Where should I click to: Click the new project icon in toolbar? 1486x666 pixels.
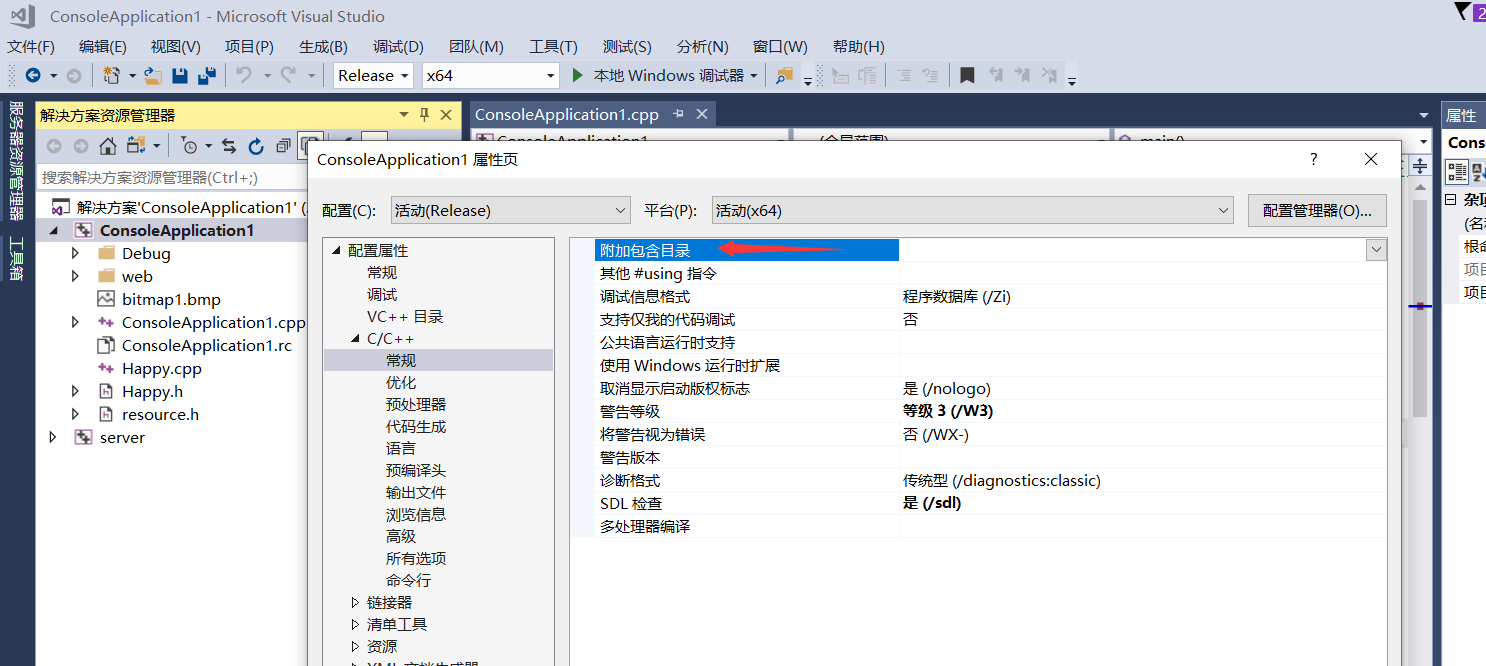click(x=111, y=75)
